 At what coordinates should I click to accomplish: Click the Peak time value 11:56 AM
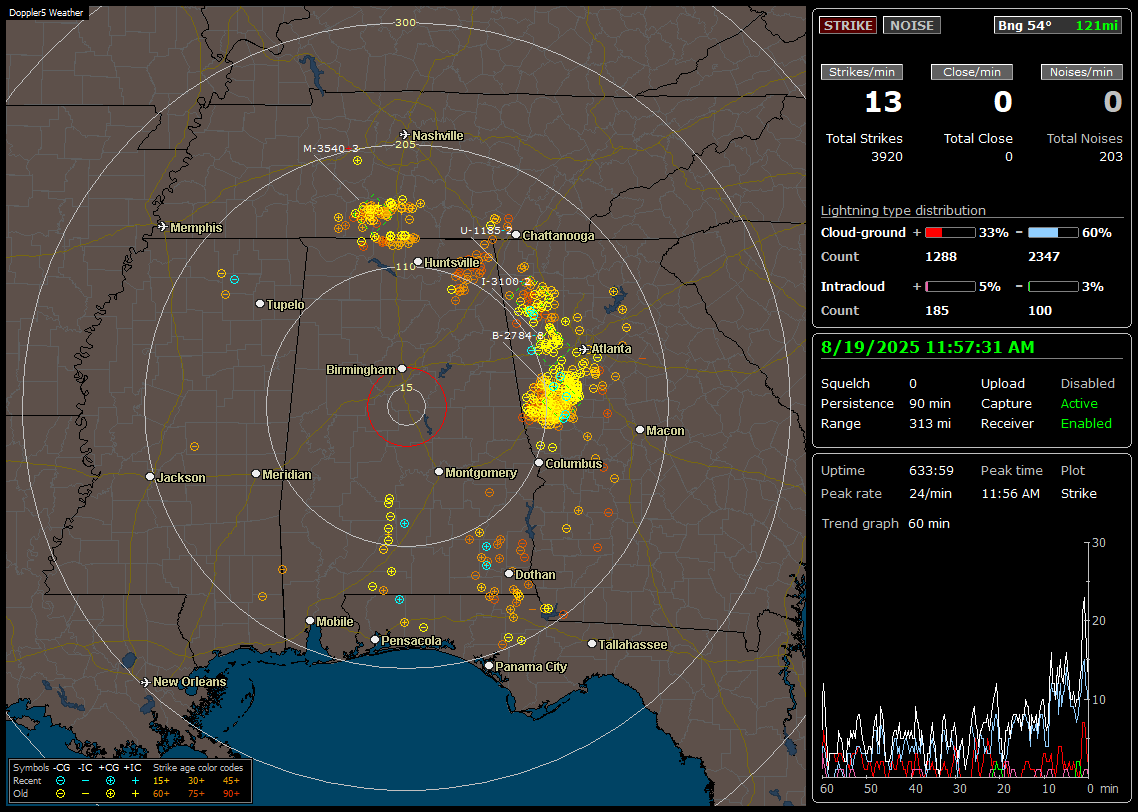coord(1010,493)
